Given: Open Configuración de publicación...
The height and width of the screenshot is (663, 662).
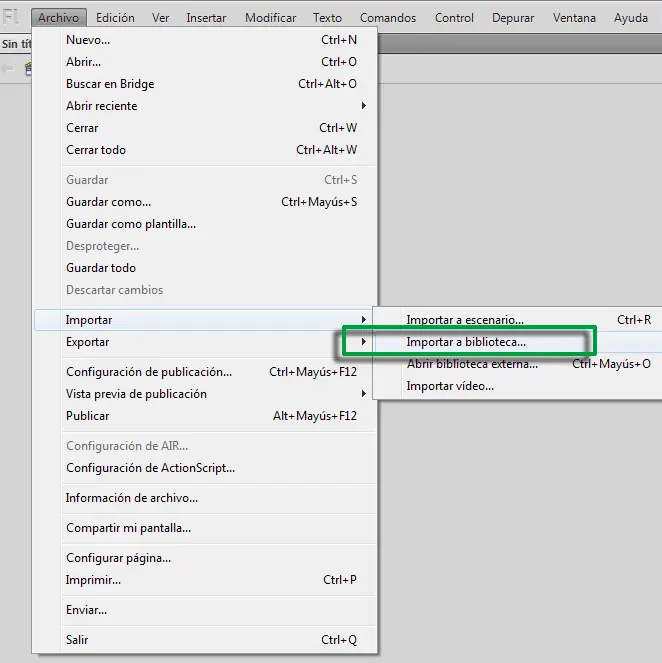Looking at the screenshot, I should (205, 372).
